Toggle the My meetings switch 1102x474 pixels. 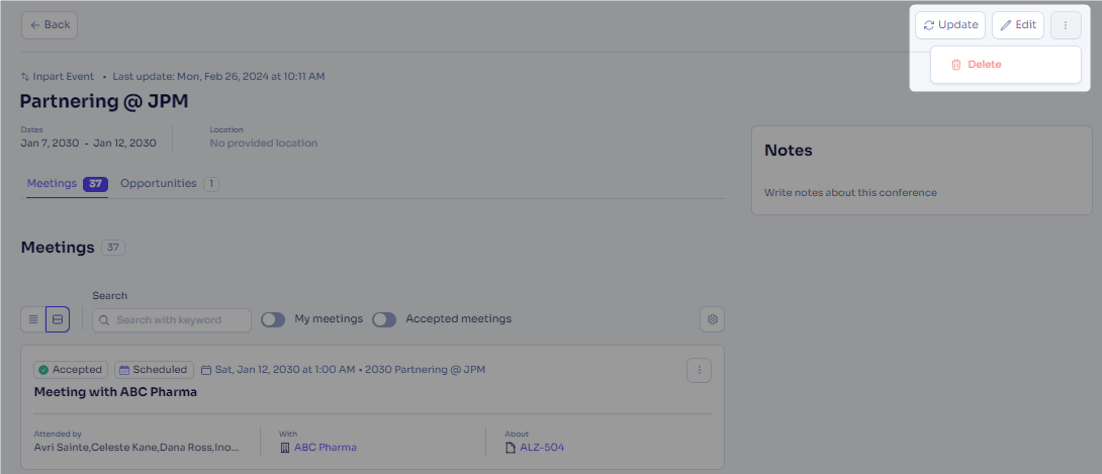[x=273, y=319]
